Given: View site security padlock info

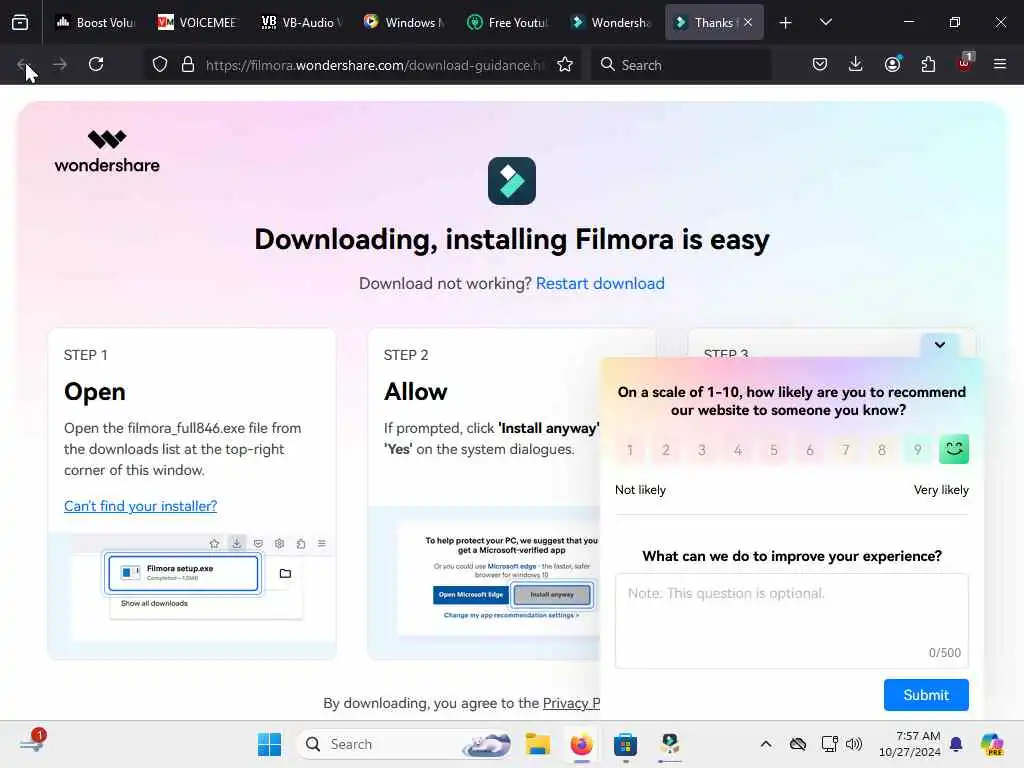Looking at the screenshot, I should tap(188, 64).
